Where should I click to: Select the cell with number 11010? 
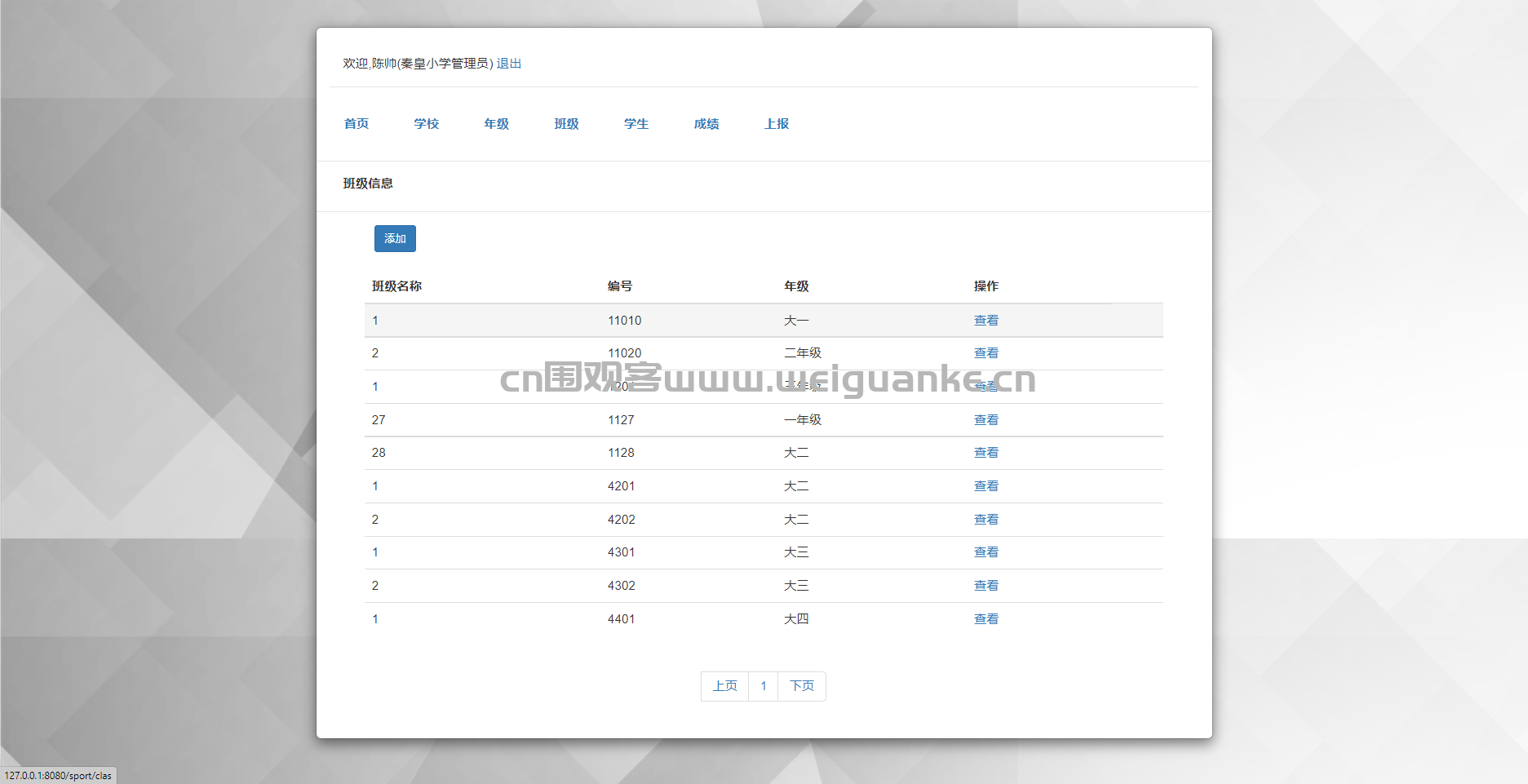pyautogui.click(x=625, y=321)
